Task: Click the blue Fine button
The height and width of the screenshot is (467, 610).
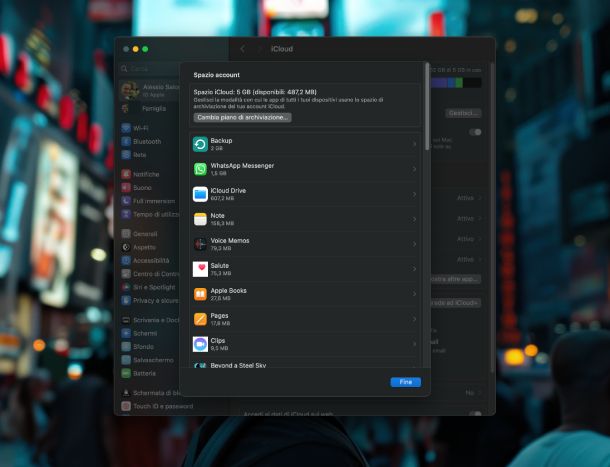Action: pyautogui.click(x=406, y=382)
